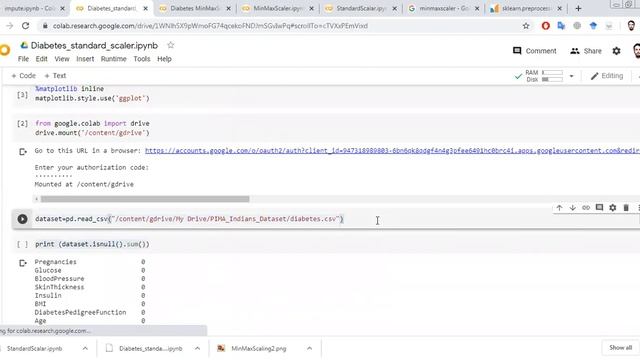Click the output horizontal scrollbar
Viewport: 640px width, 360px height.
(145, 199)
